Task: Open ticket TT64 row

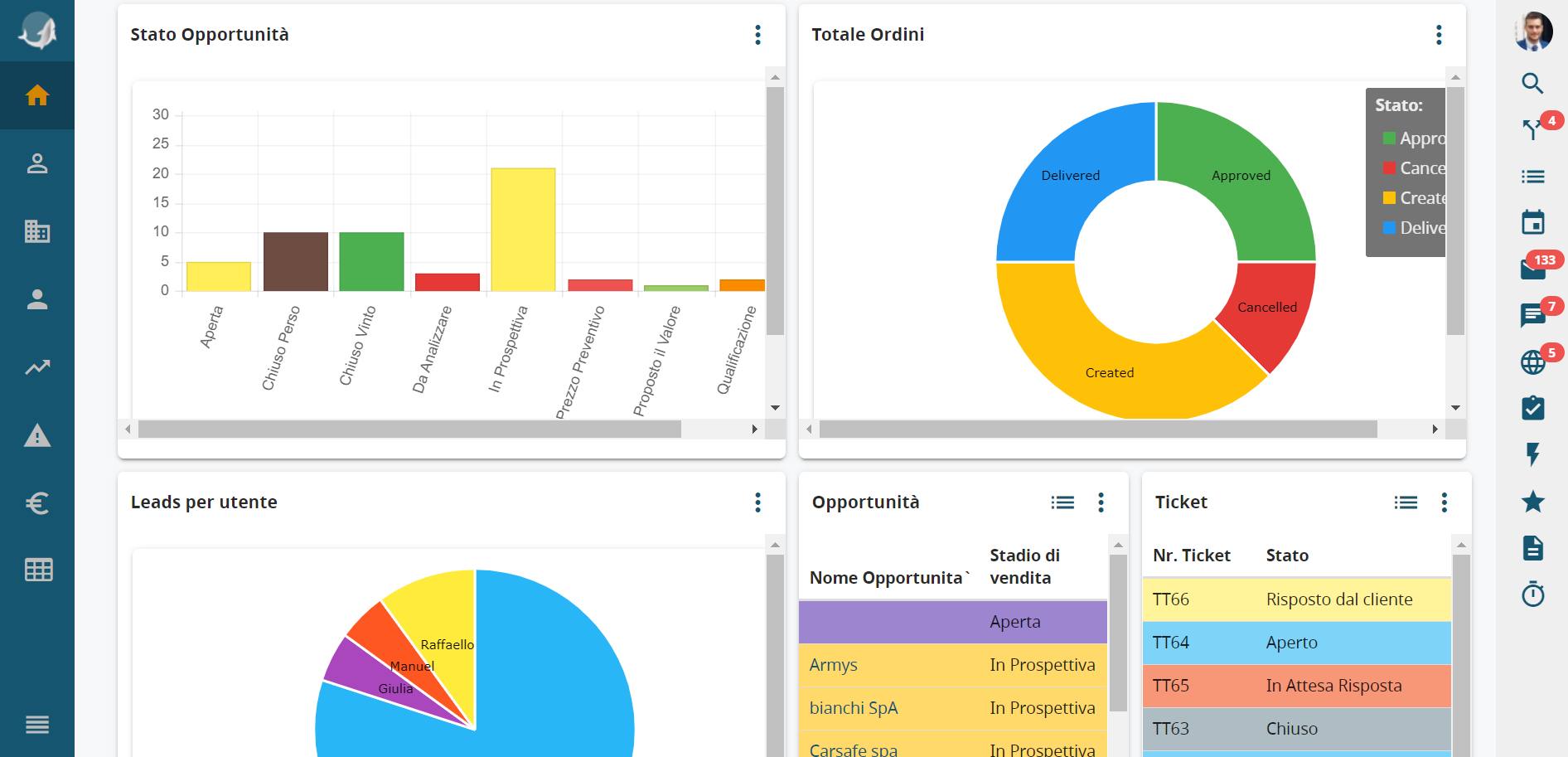Action: pos(1297,643)
